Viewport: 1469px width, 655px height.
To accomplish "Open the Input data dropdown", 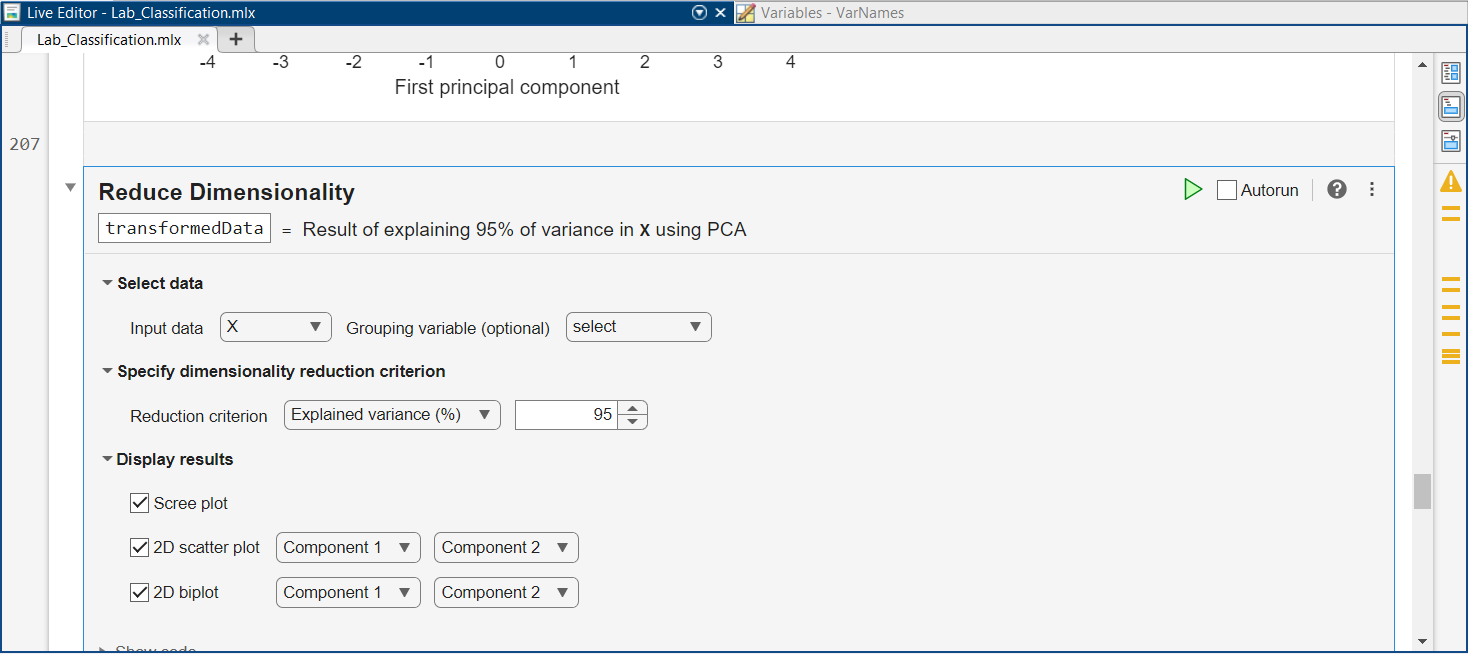I will (275, 327).
